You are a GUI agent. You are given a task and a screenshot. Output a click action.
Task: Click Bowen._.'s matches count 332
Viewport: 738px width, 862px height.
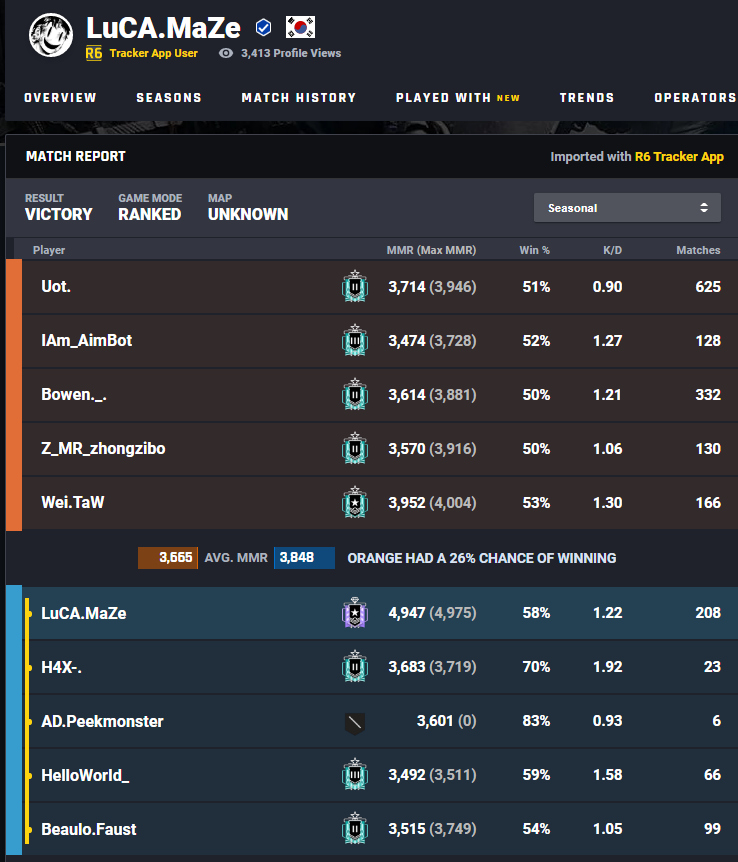pos(708,394)
